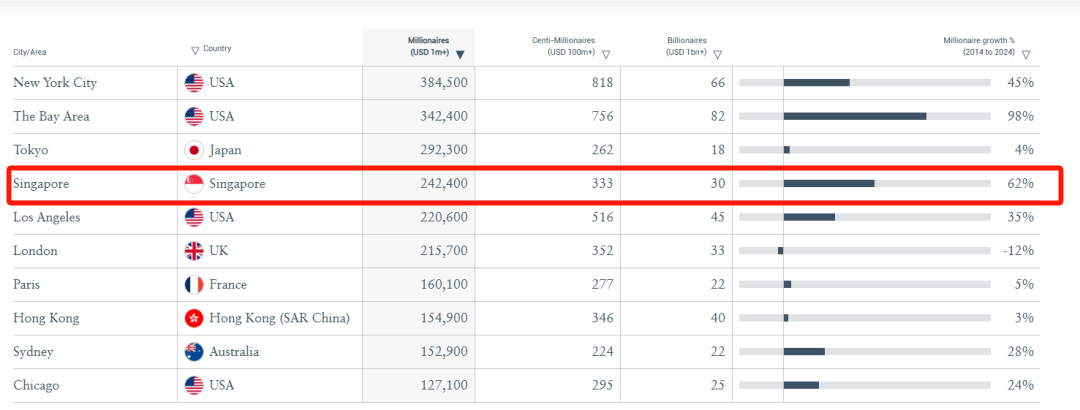Sort by Millionaires column arrow
This screenshot has height=410, width=1080.
(x=460, y=55)
